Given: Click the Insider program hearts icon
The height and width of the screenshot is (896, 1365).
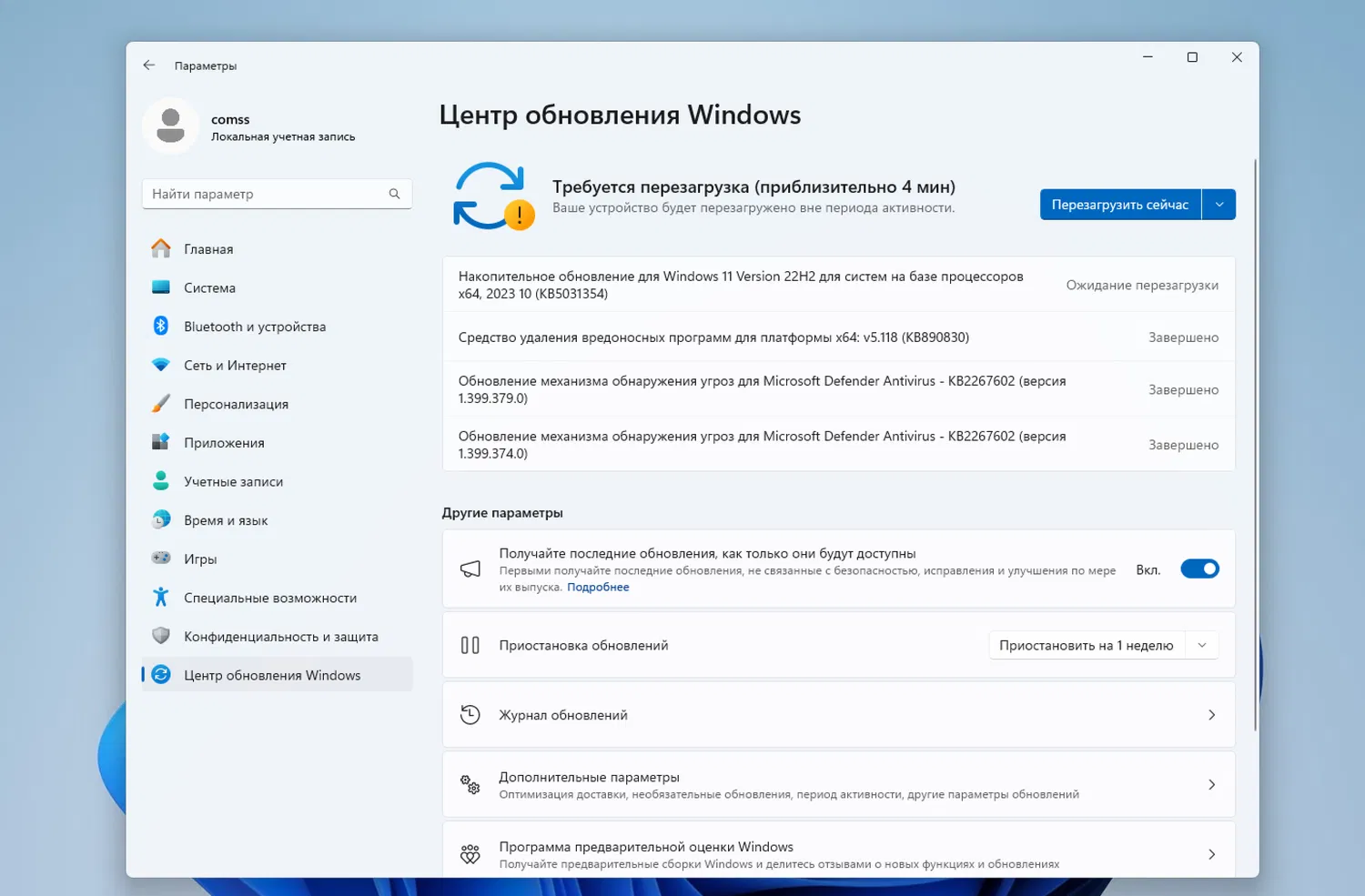Looking at the screenshot, I should click(470, 854).
